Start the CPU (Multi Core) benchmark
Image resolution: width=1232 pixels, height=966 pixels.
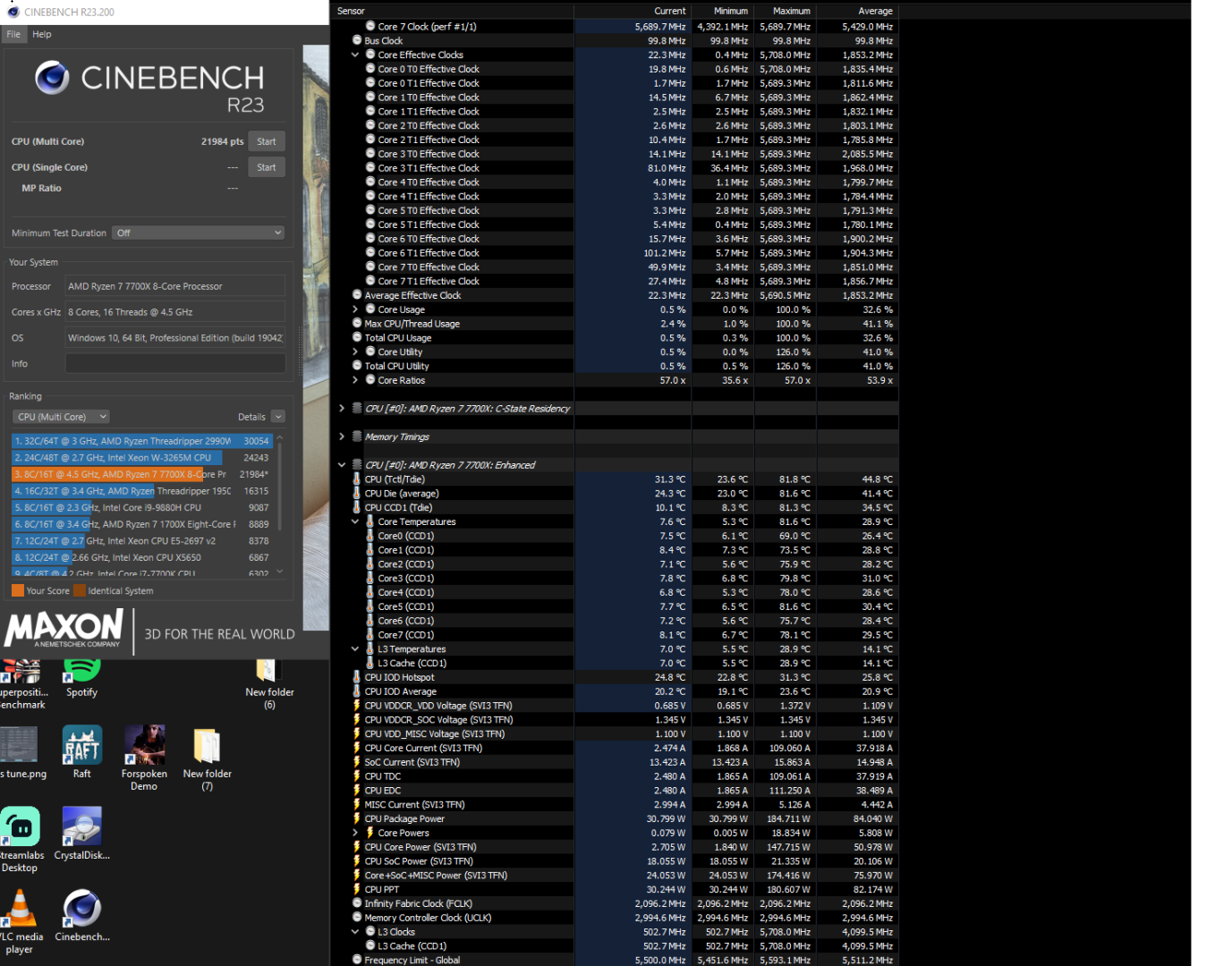tap(267, 141)
